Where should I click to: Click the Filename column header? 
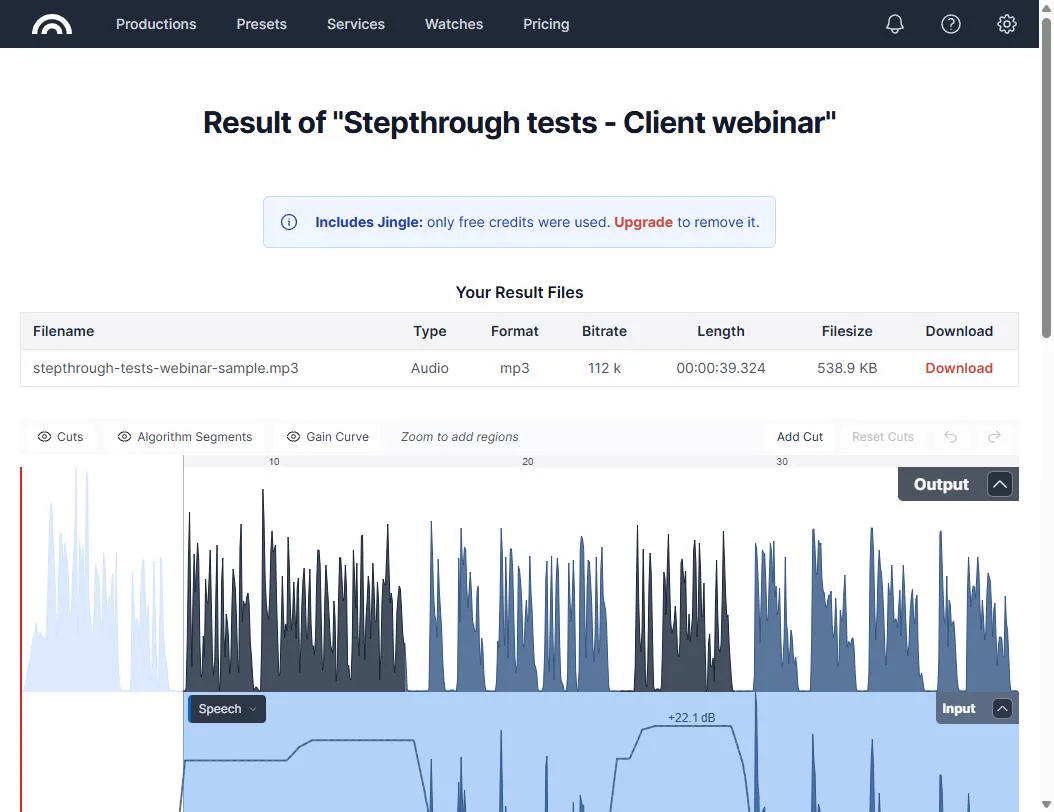tap(63, 331)
